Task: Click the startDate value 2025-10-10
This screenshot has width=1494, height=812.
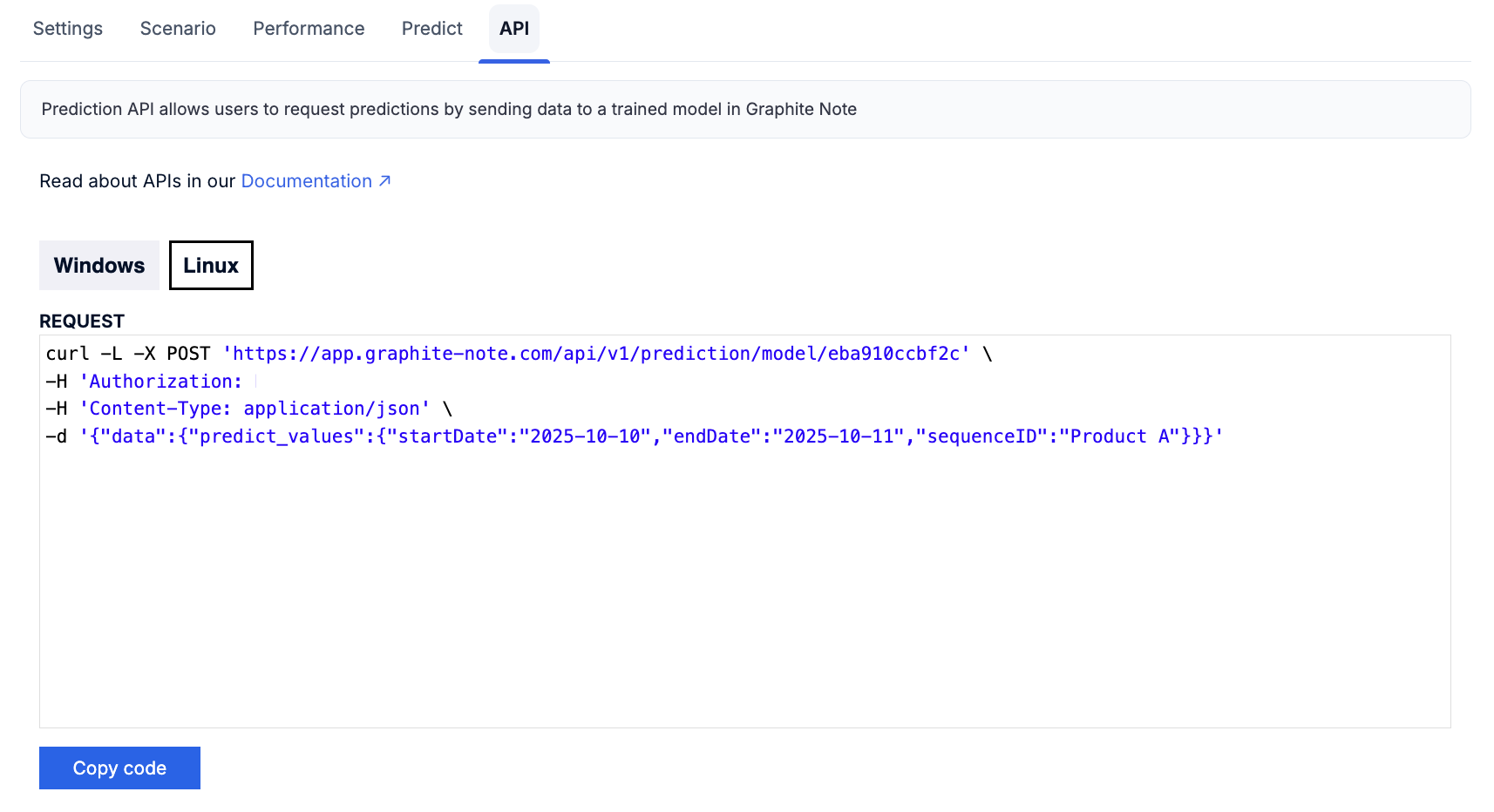Action: (x=585, y=436)
